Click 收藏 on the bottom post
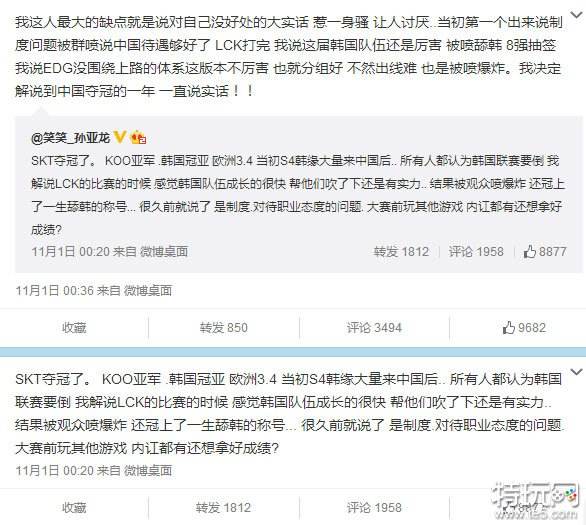Image resolution: width=586 pixels, height=525 pixels. [74, 507]
